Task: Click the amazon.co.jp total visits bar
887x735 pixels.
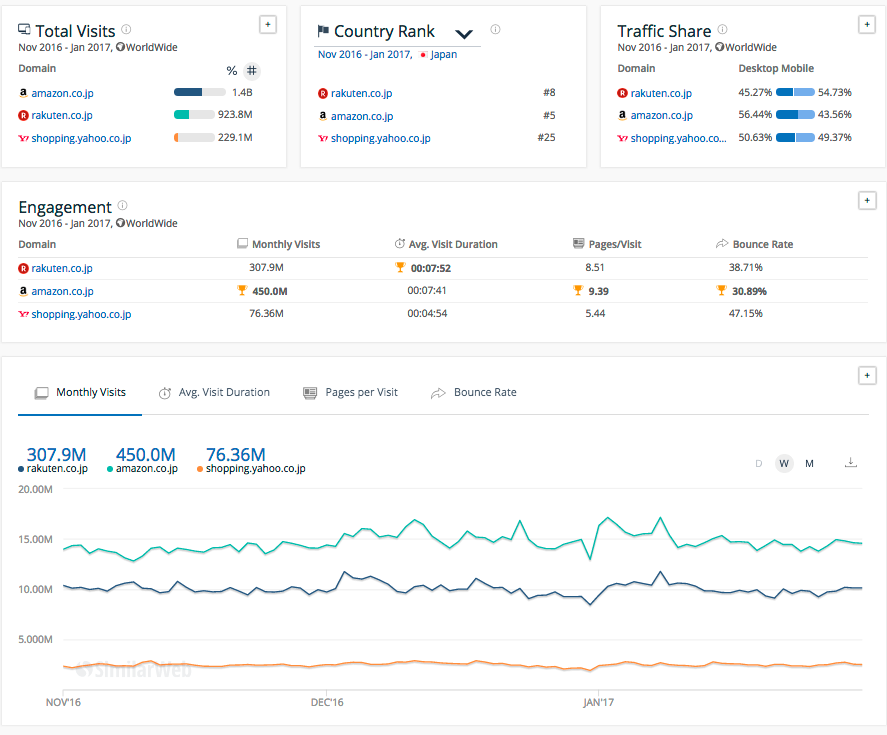Action: tap(200, 92)
